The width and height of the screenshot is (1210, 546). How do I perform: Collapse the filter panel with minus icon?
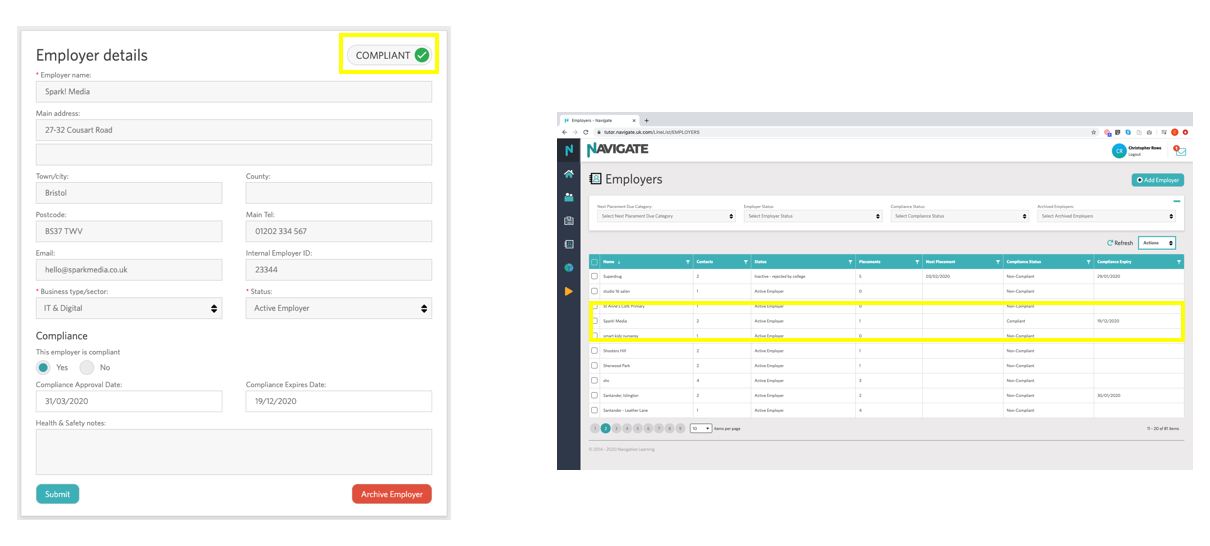tap(1177, 201)
